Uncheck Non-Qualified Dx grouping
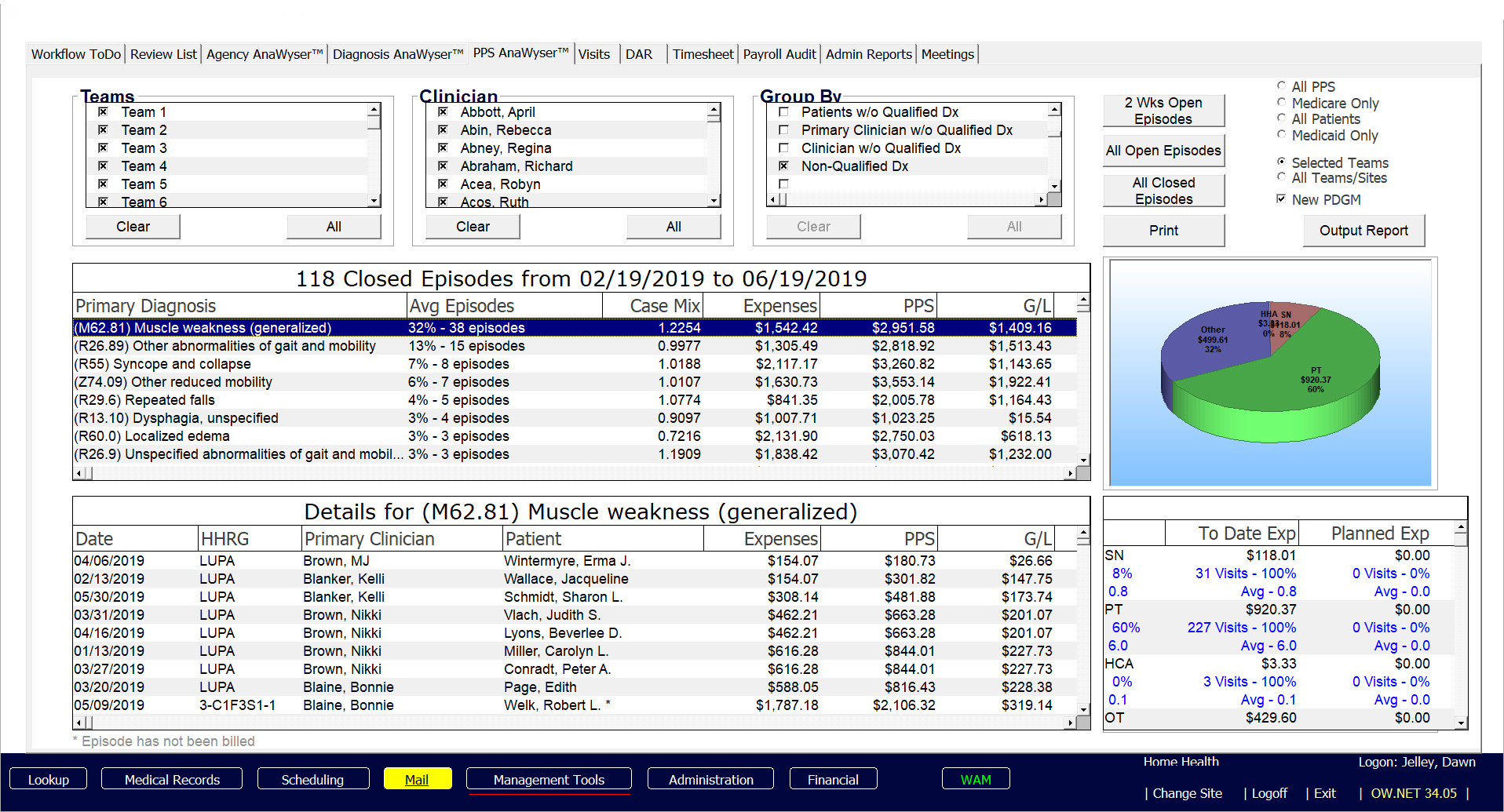The image size is (1504, 812). tap(783, 166)
